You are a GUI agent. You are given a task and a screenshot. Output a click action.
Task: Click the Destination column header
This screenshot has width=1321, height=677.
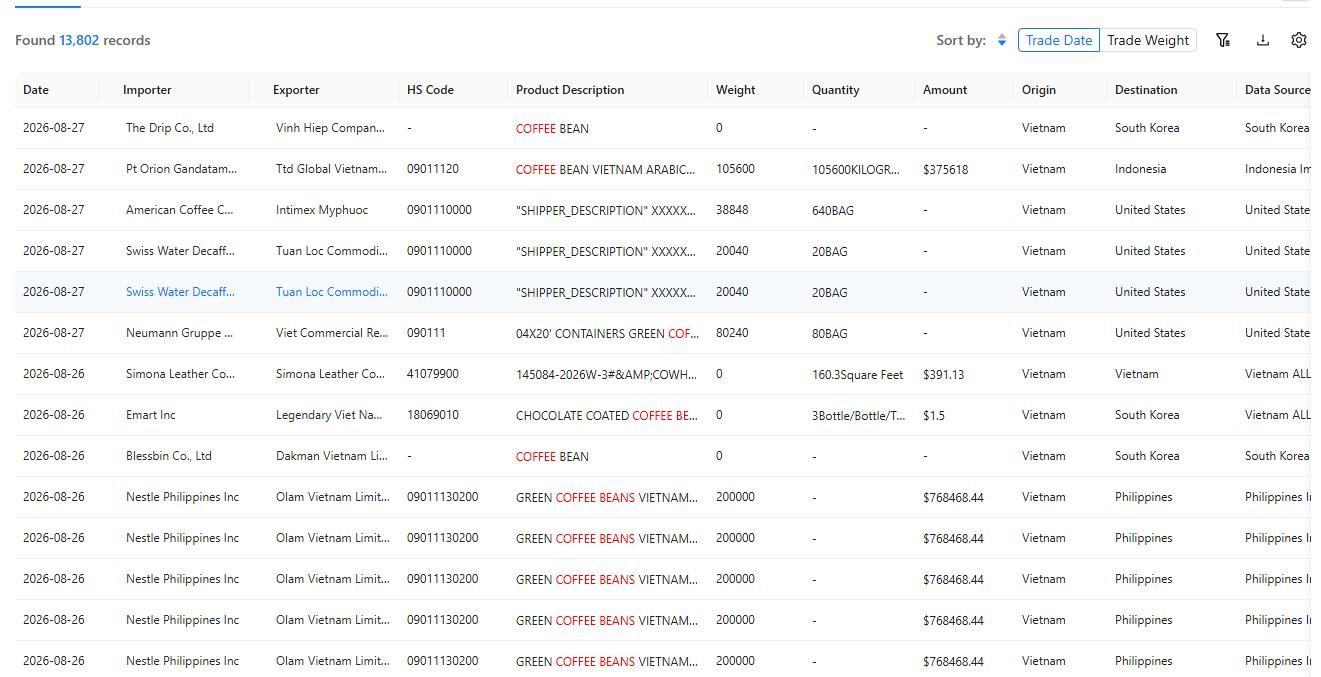click(1146, 90)
